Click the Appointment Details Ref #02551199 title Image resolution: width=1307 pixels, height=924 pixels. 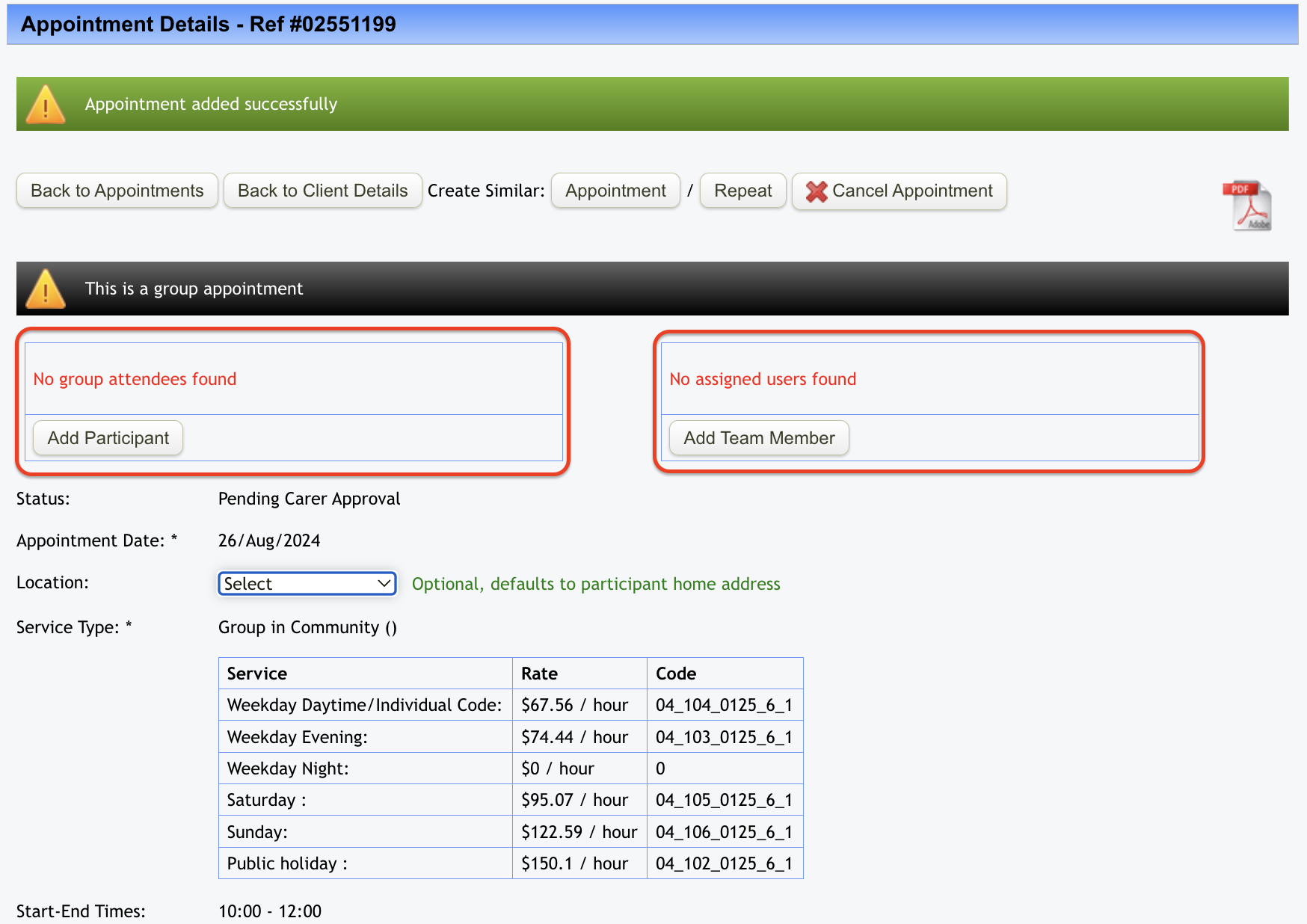[209, 24]
